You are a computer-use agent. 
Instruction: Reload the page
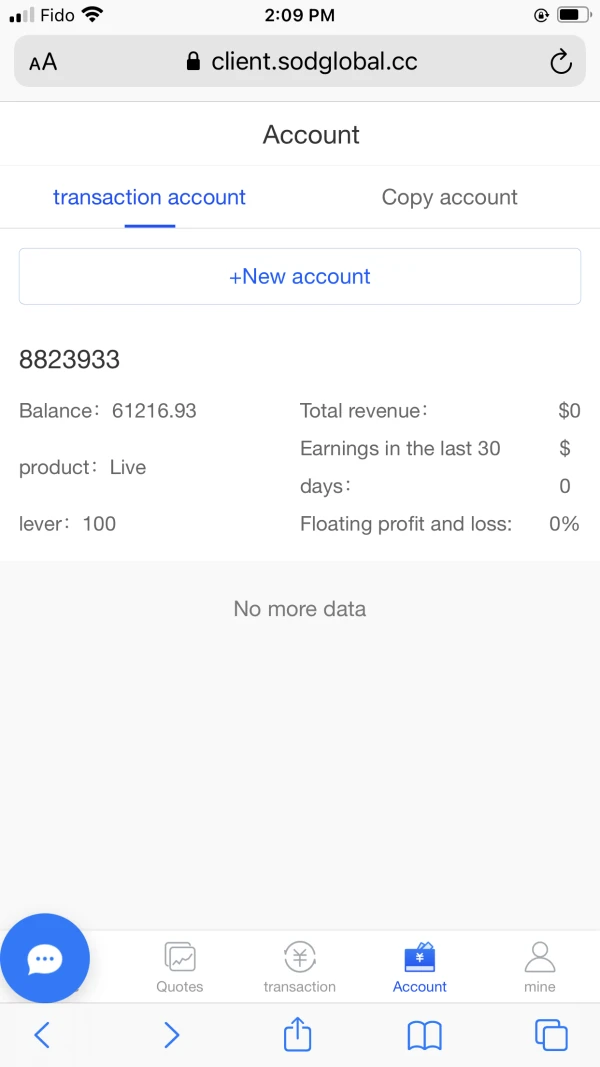(561, 62)
